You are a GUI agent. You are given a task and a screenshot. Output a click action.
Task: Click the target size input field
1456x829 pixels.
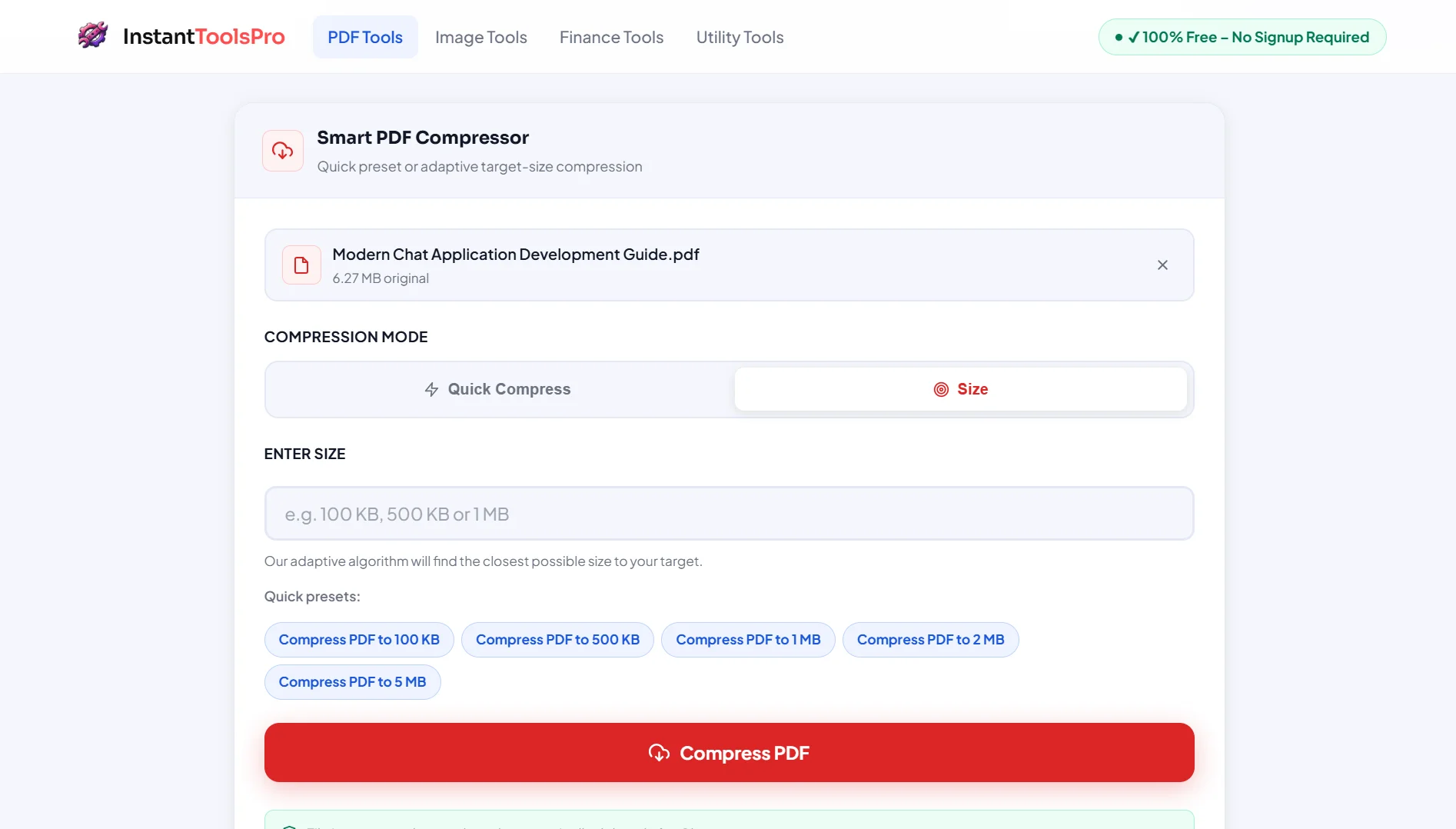click(x=729, y=514)
